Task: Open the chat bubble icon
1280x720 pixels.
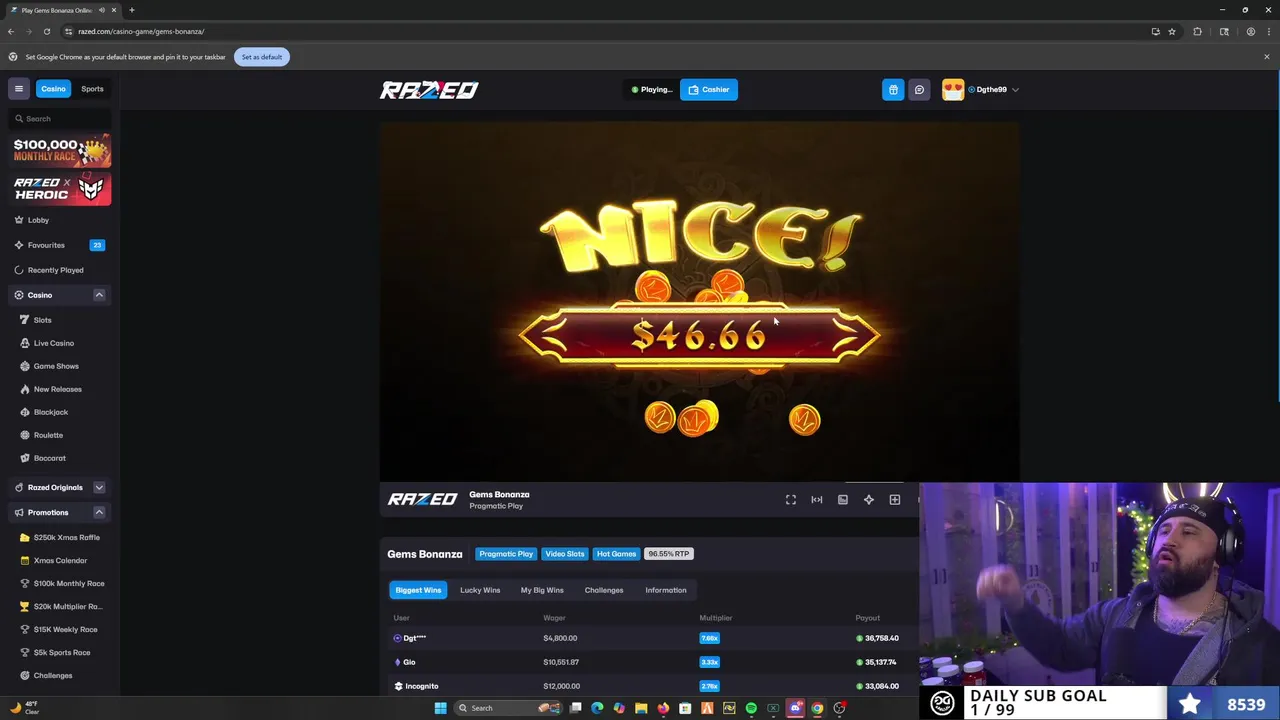Action: tap(919, 89)
